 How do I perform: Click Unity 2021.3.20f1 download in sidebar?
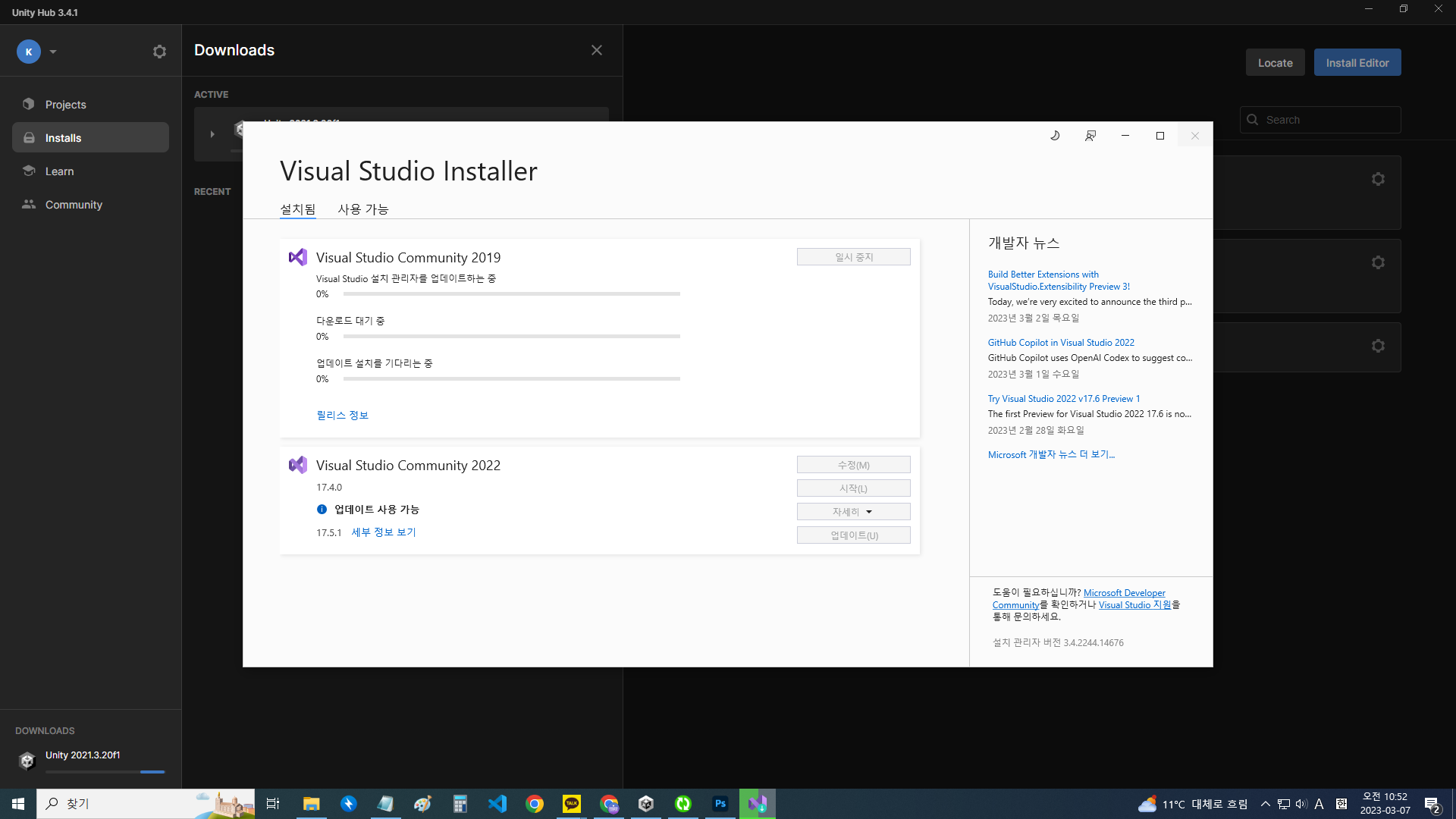pyautogui.click(x=90, y=760)
